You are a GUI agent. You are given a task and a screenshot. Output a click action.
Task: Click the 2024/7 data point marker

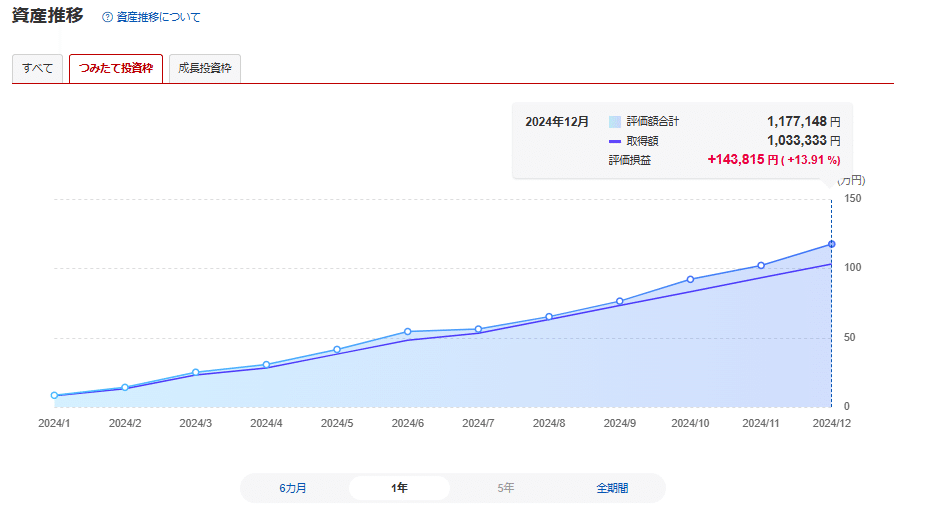pos(478,329)
